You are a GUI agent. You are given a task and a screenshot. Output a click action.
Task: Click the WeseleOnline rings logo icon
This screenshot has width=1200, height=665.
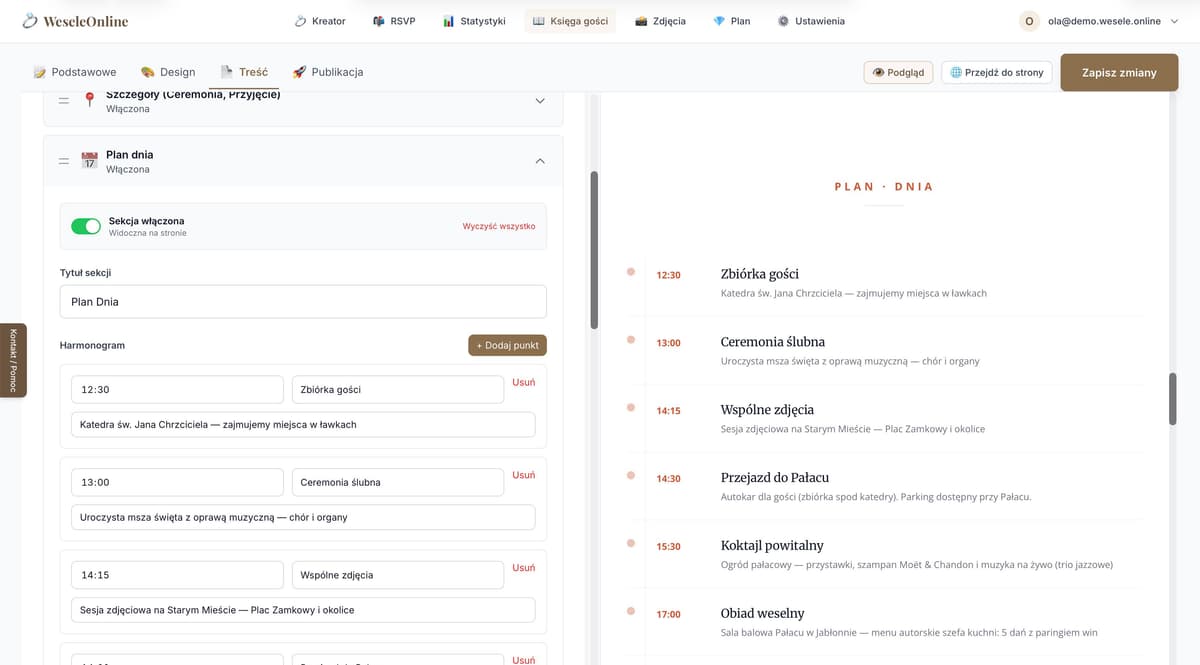click(x=30, y=21)
